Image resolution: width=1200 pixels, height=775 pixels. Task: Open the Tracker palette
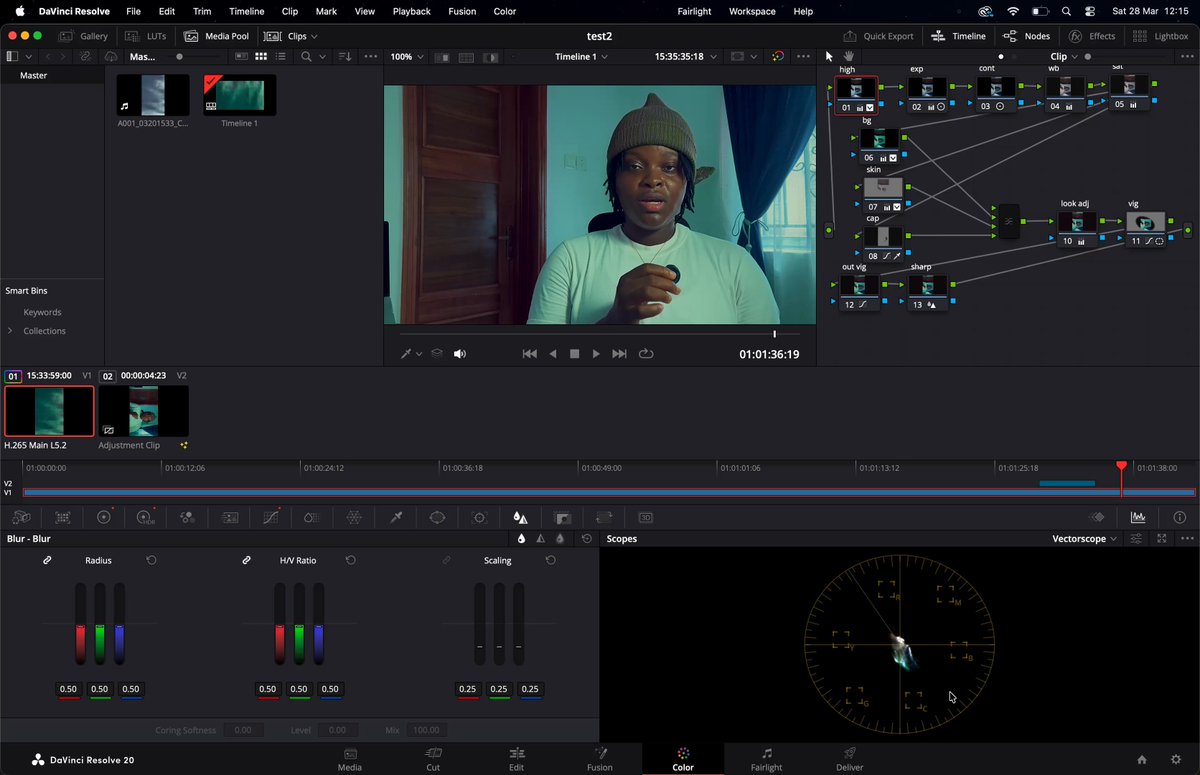point(479,517)
